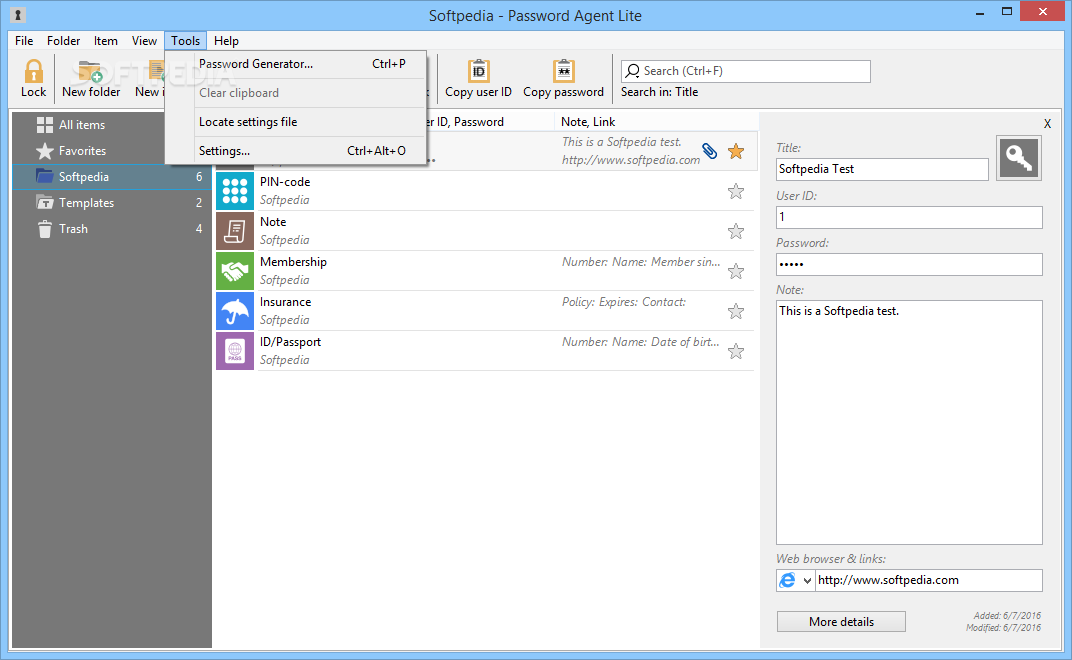
Task: Click the More details button
Action: click(841, 622)
